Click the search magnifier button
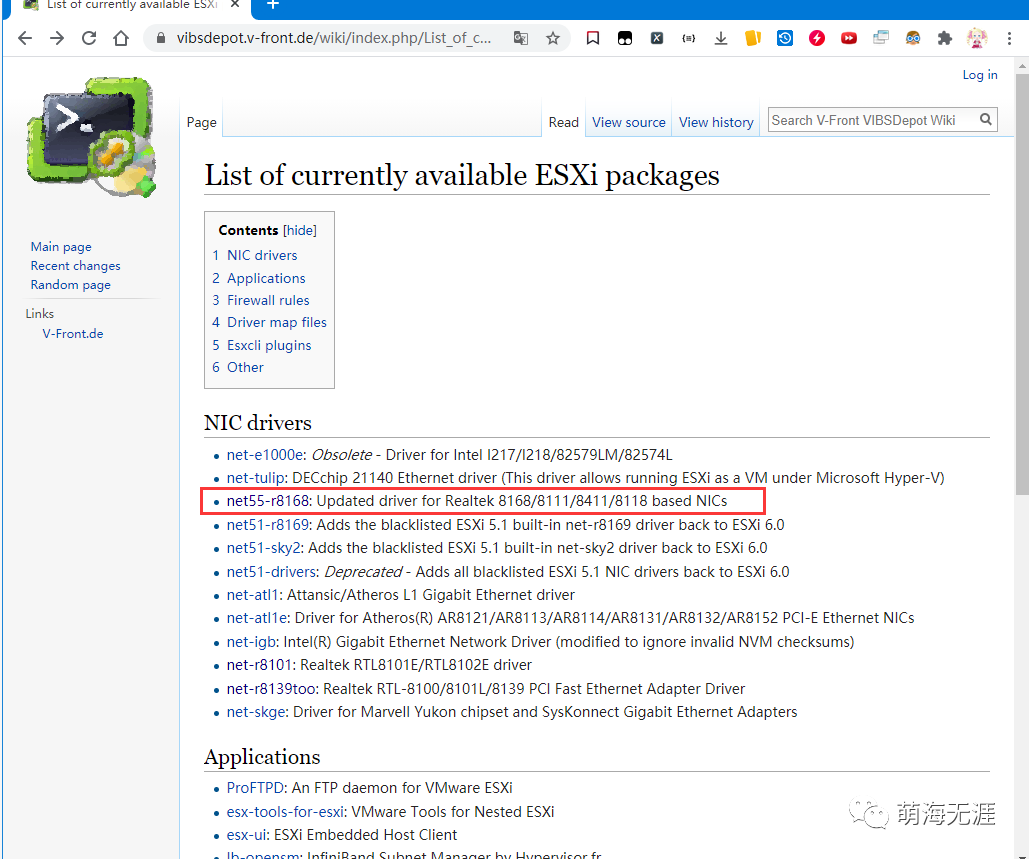Image resolution: width=1029 pixels, height=859 pixels. point(986,119)
